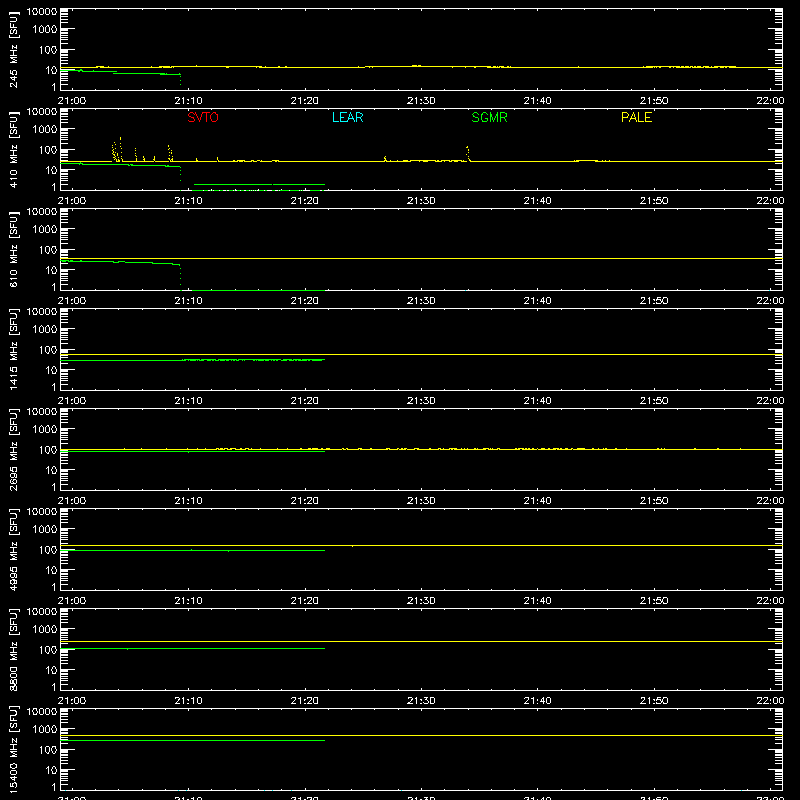
Task: Click the 21:00 tick label under 610 MHz plot
Action: point(72,301)
